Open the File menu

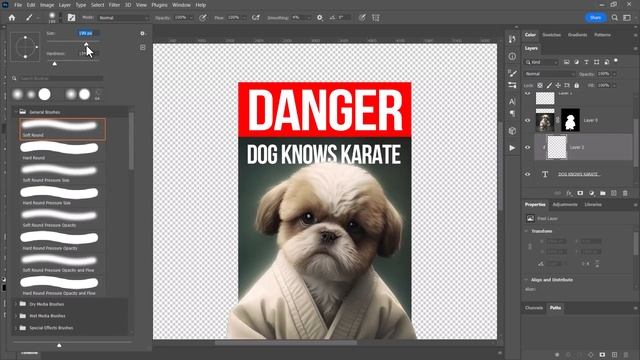tap(18, 5)
